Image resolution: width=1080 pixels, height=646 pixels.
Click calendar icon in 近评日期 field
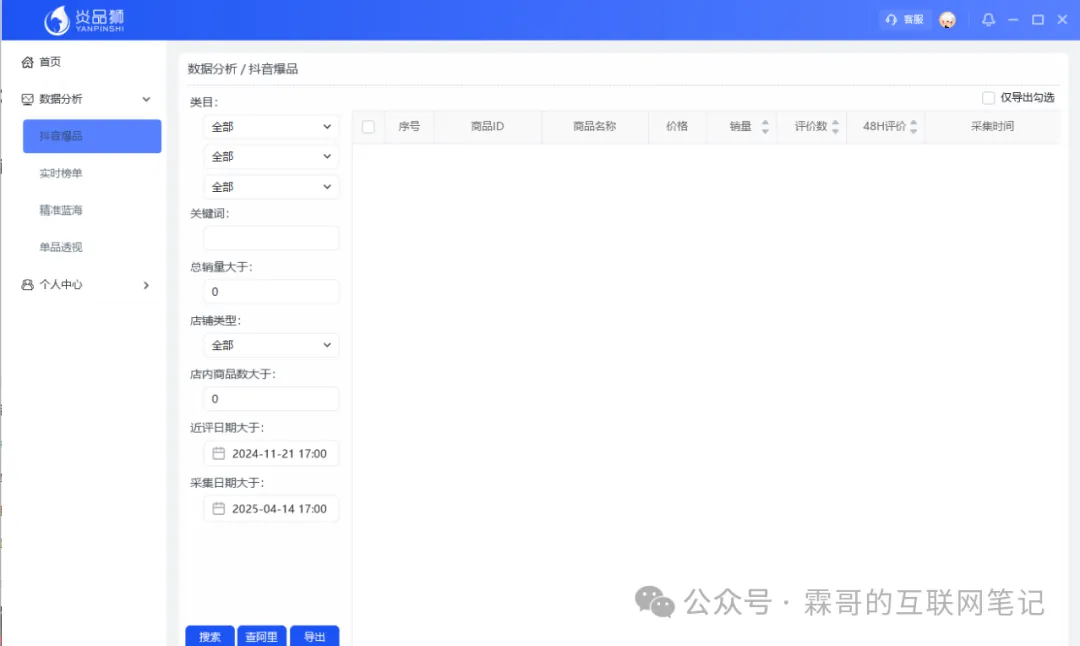219,454
